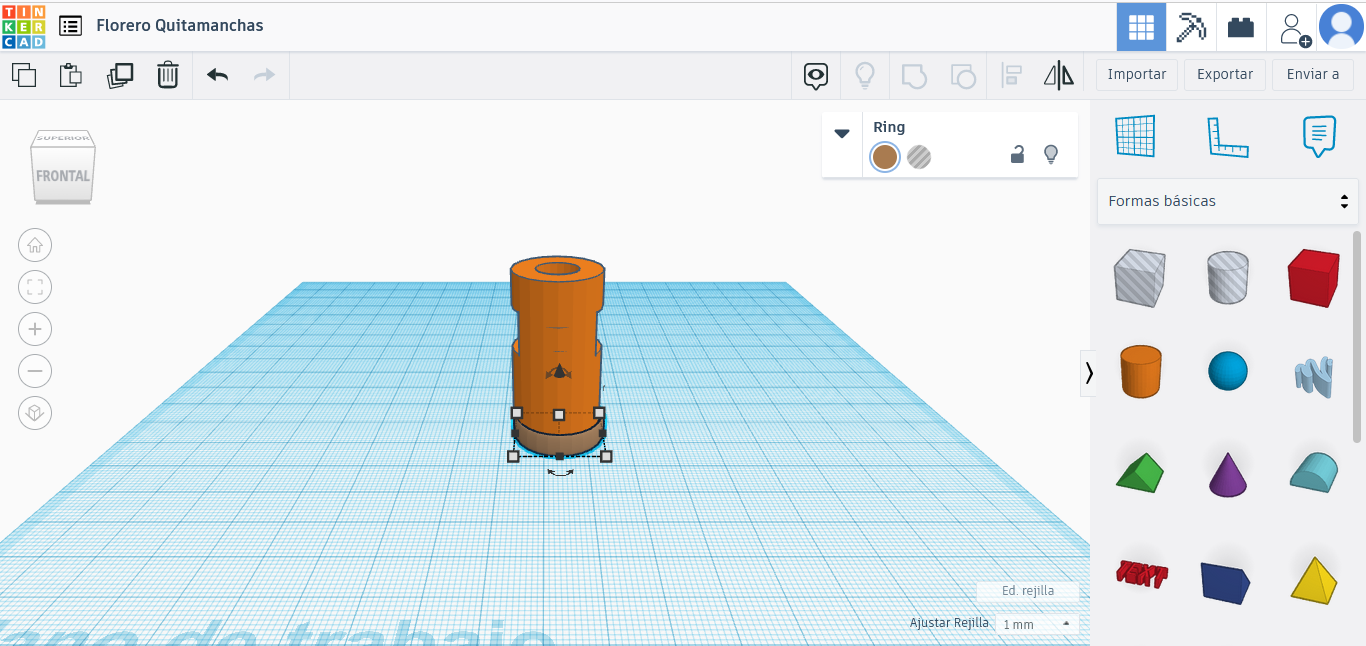Select the Scribble shape
The height and width of the screenshot is (646, 1366).
(1313, 376)
